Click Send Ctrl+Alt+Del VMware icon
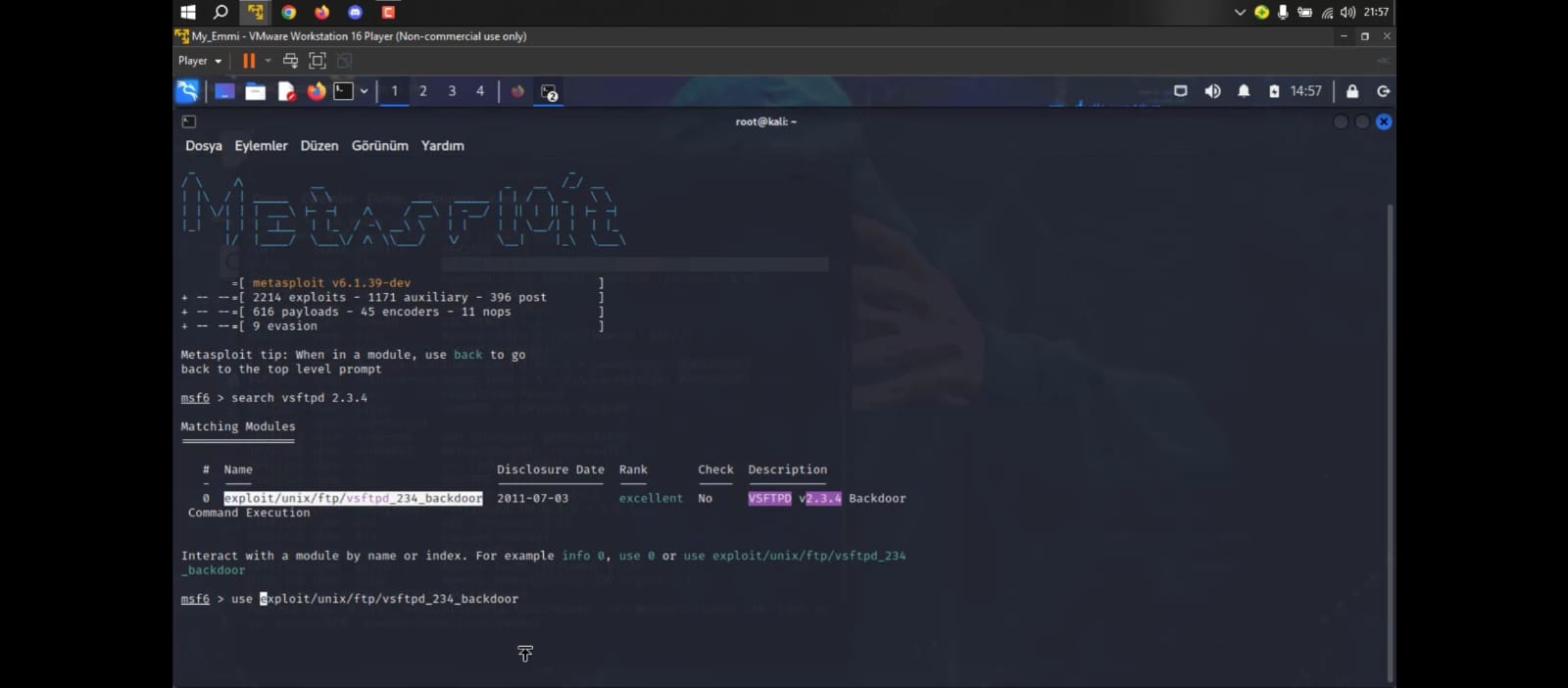The width and height of the screenshot is (1568, 688). (x=290, y=61)
